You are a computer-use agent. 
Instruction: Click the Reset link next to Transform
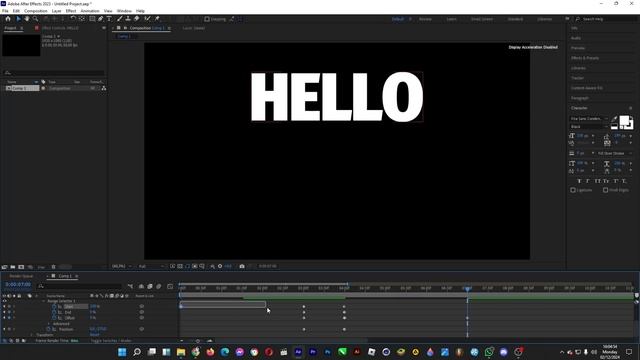tap(94, 335)
